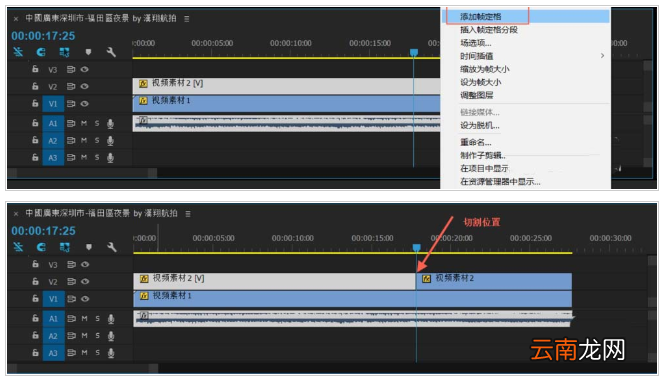Solo track A1 in upper timeline
Image resolution: width=663 pixels, height=378 pixels.
[x=97, y=123]
